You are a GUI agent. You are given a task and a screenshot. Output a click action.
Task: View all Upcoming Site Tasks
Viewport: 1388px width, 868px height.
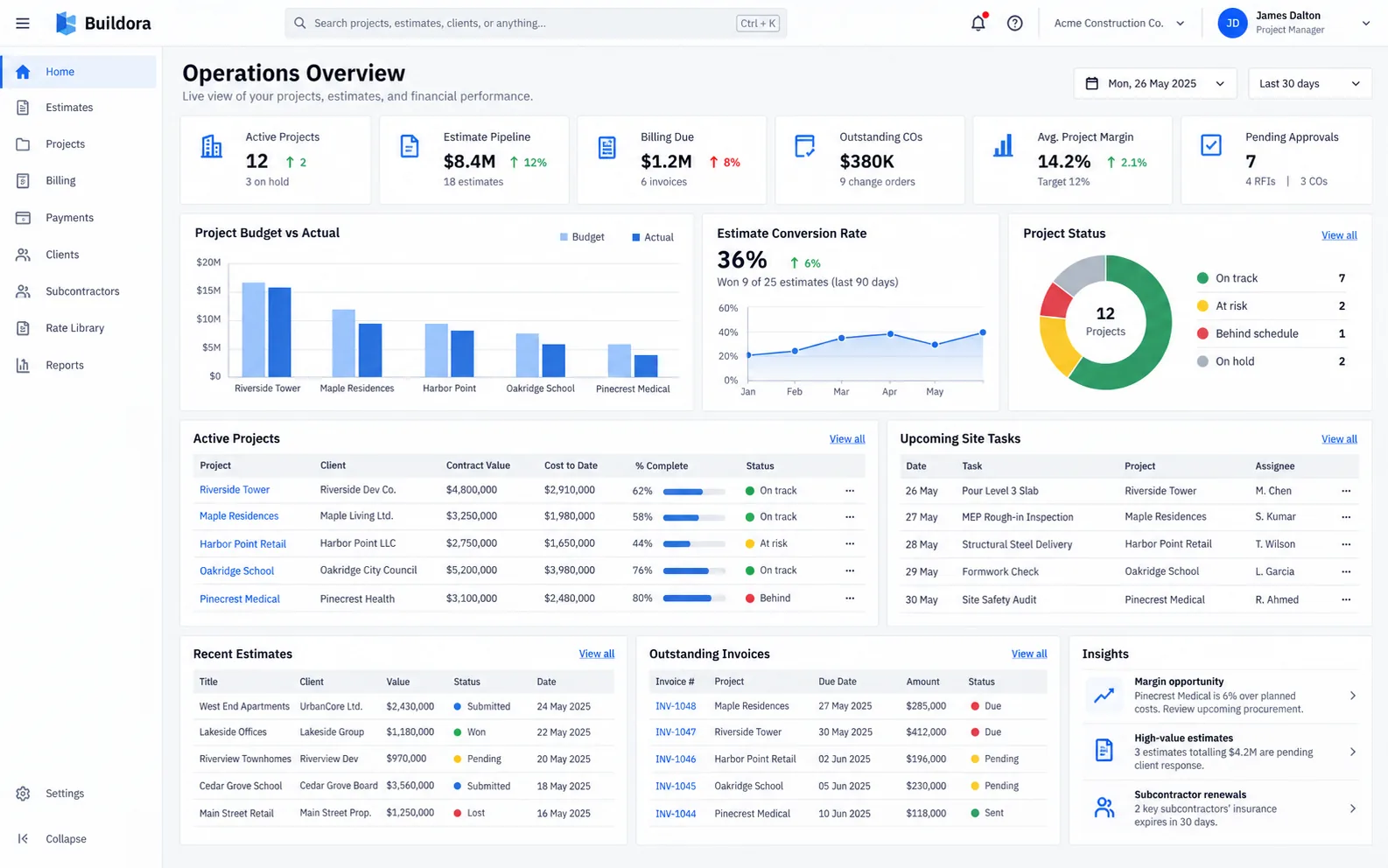click(x=1339, y=439)
